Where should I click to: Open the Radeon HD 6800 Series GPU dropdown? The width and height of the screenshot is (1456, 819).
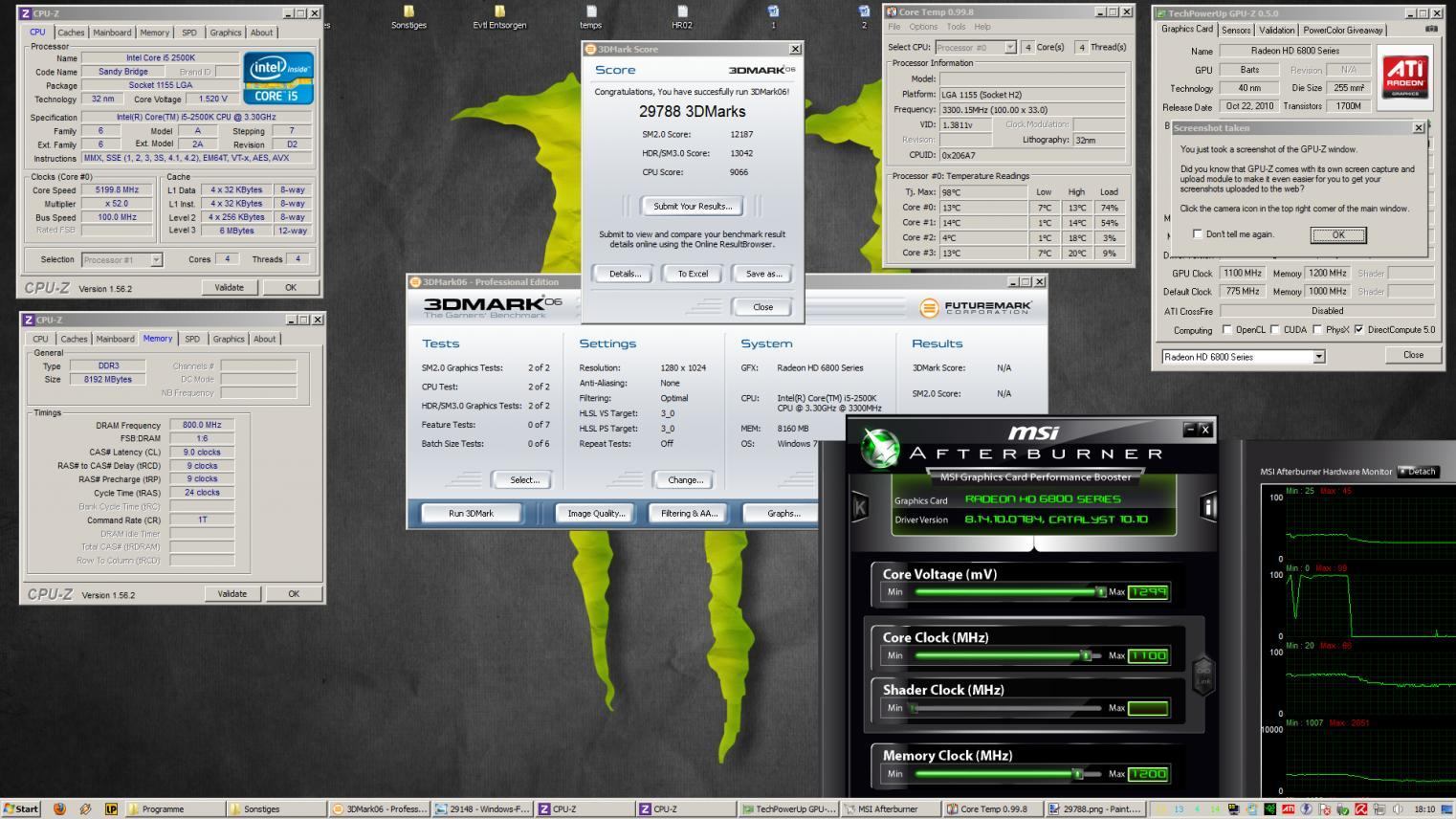pos(1318,356)
